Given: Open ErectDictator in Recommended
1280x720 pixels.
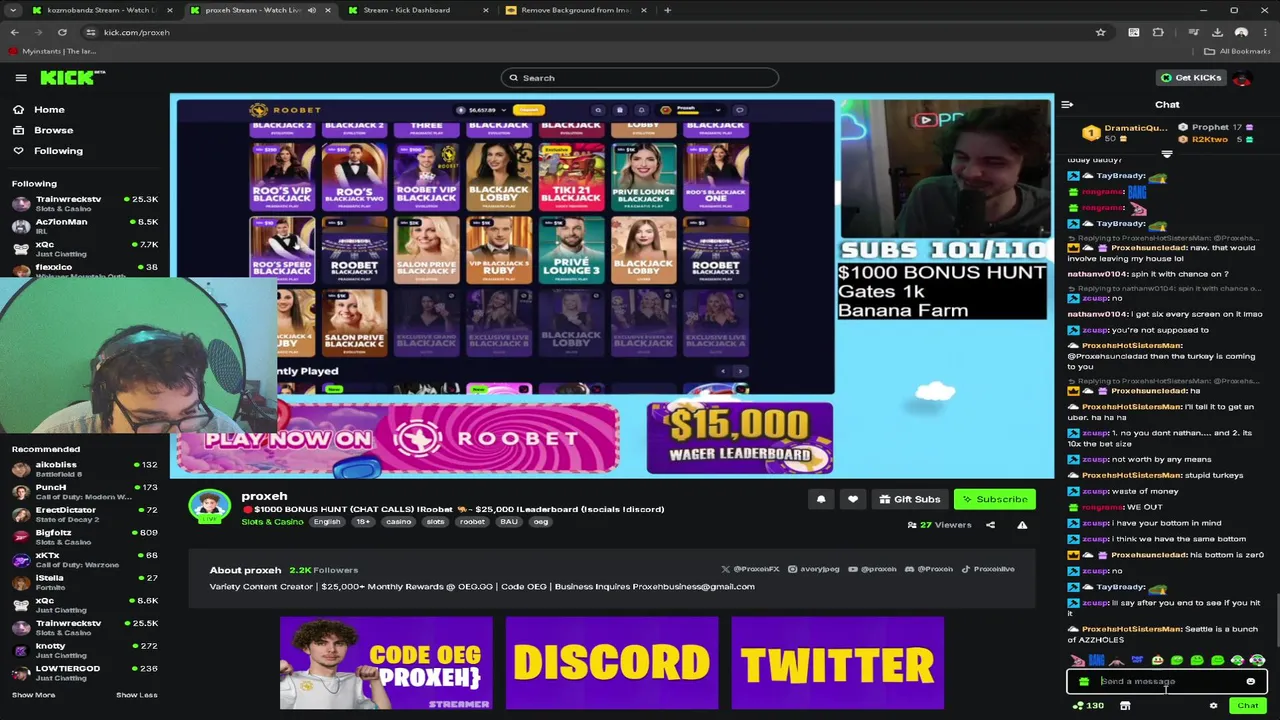Looking at the screenshot, I should point(85,514).
